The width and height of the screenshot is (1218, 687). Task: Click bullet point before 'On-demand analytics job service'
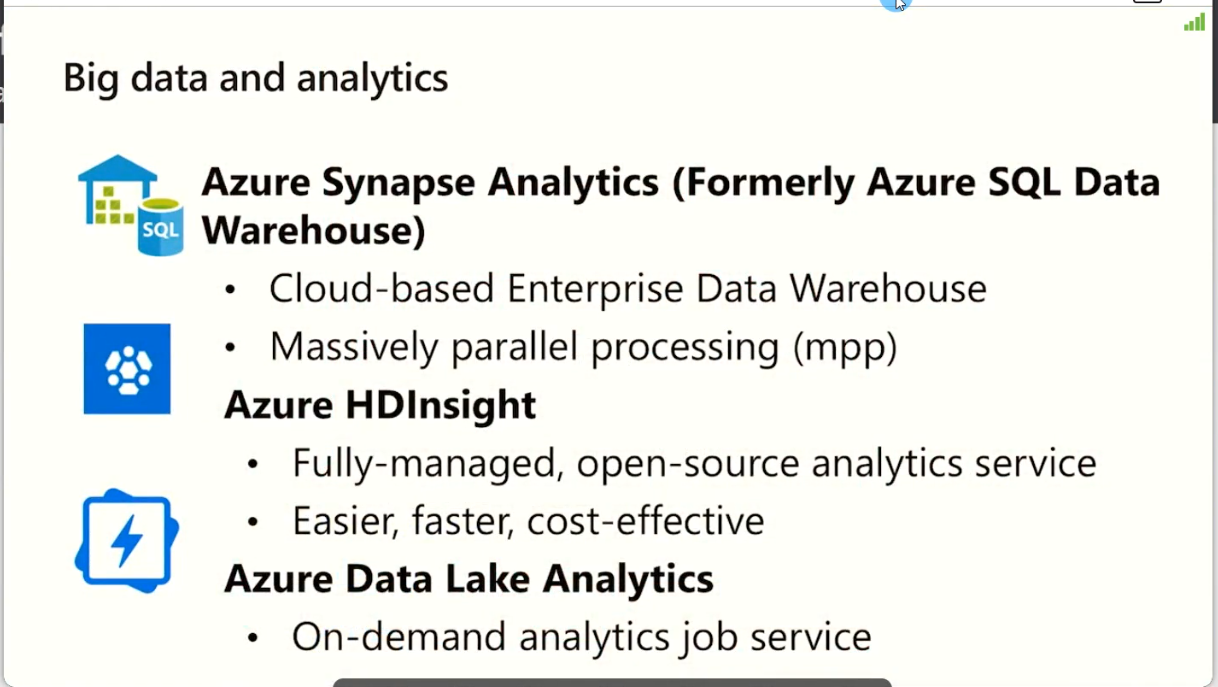[x=253, y=638]
